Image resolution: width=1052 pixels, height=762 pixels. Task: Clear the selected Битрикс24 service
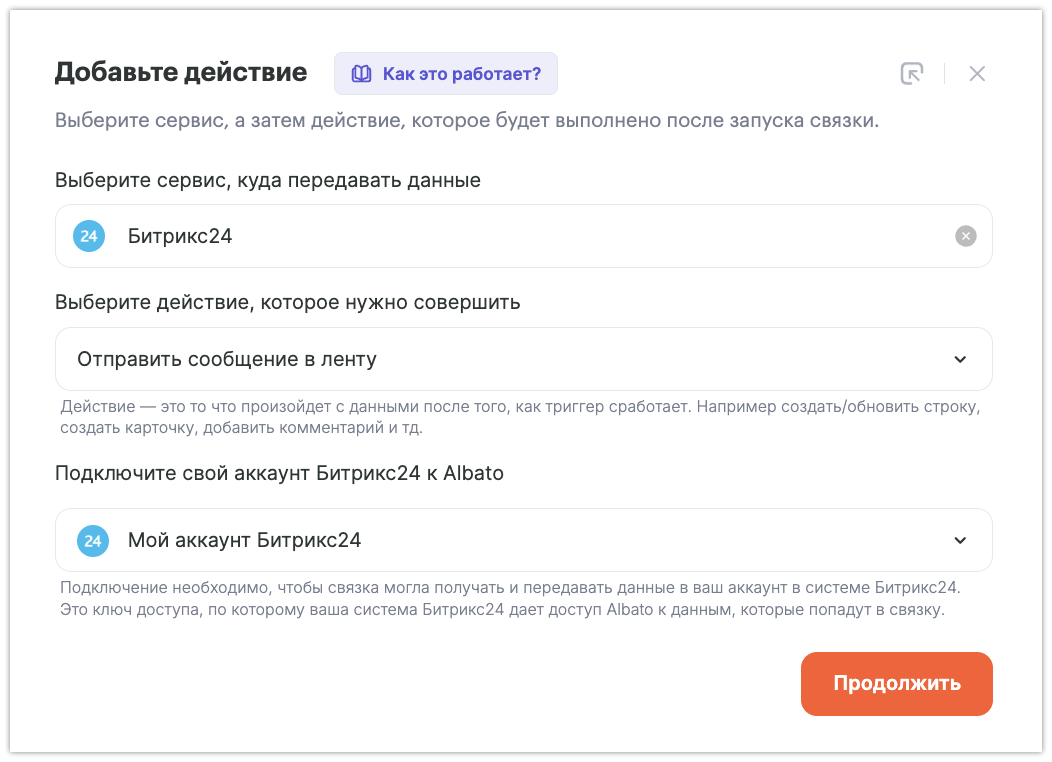pos(965,236)
